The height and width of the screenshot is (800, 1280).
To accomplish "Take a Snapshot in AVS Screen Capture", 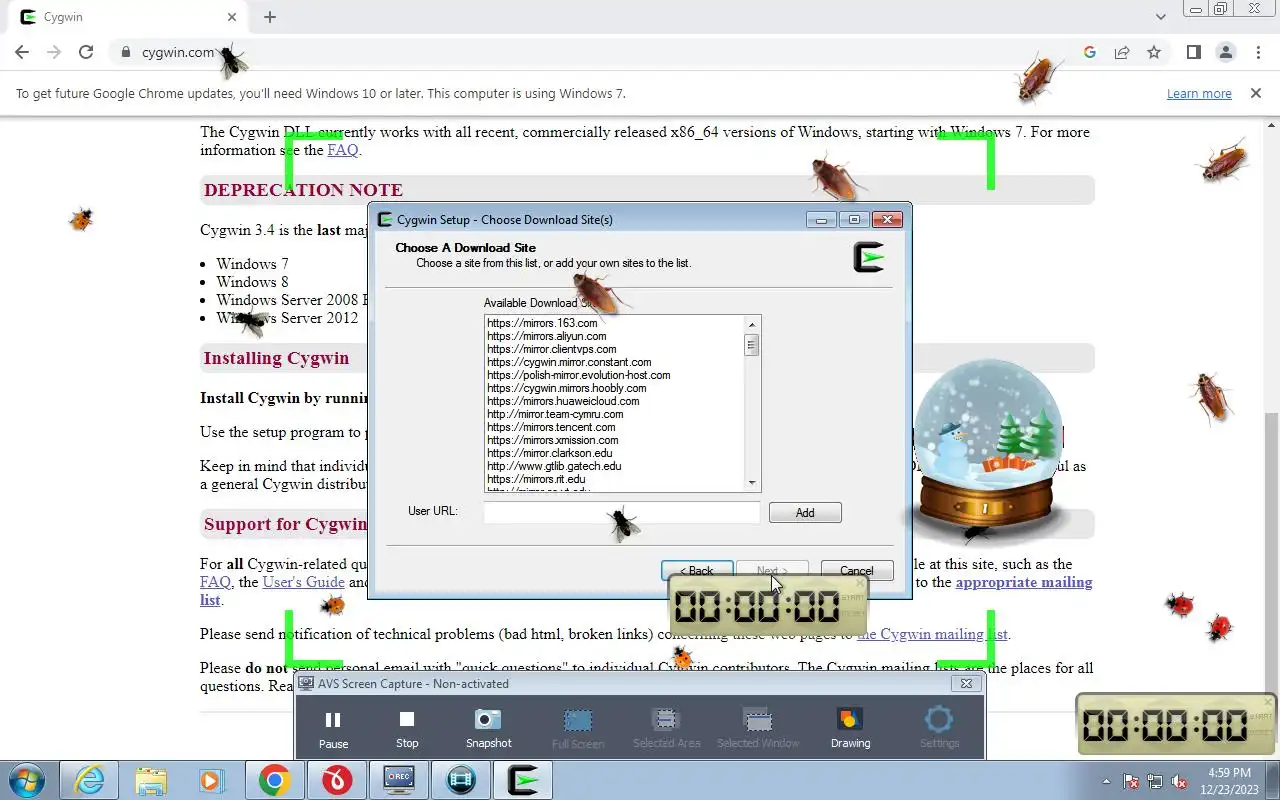I will pos(488,729).
